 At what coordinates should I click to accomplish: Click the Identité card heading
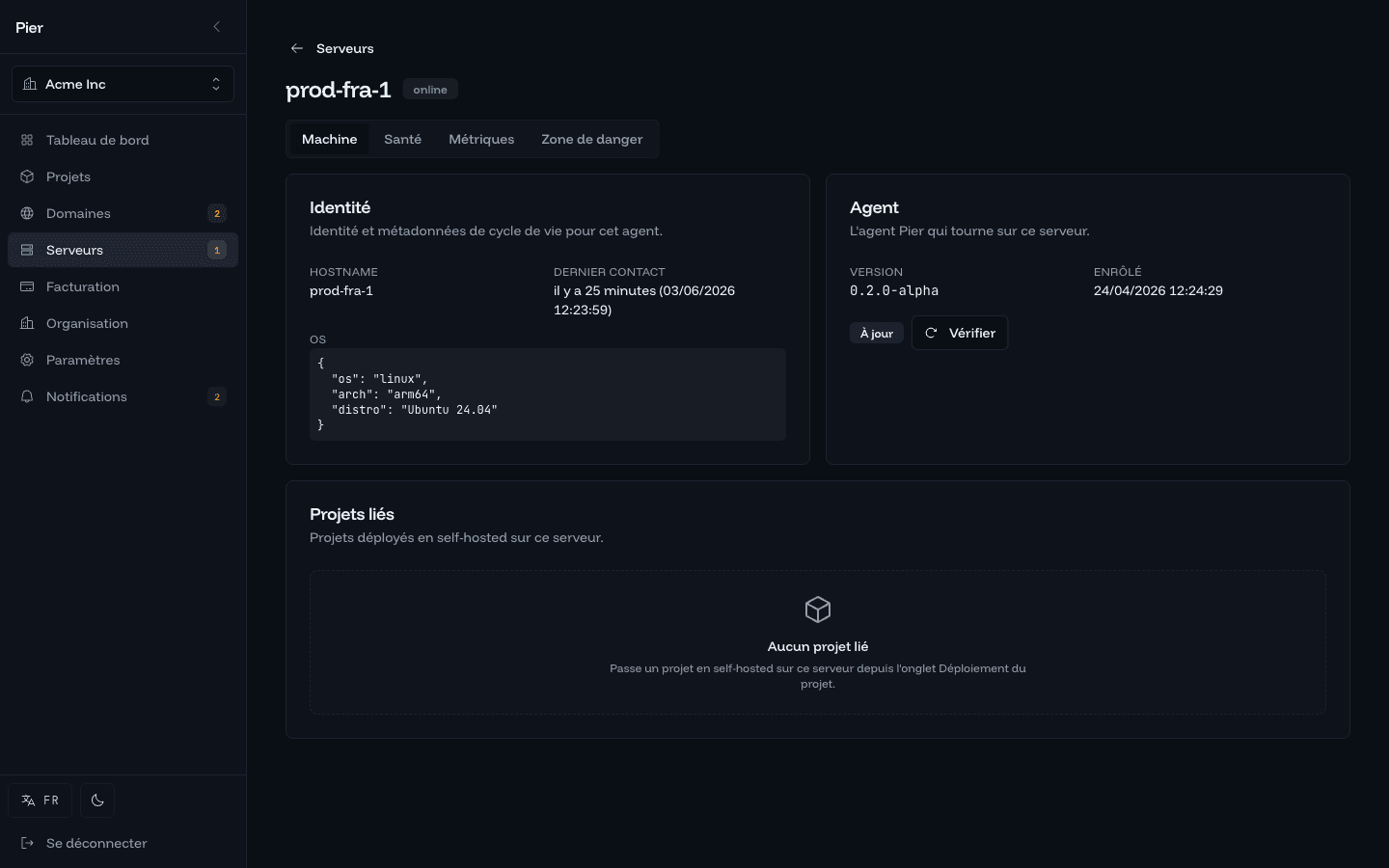pyautogui.click(x=340, y=207)
